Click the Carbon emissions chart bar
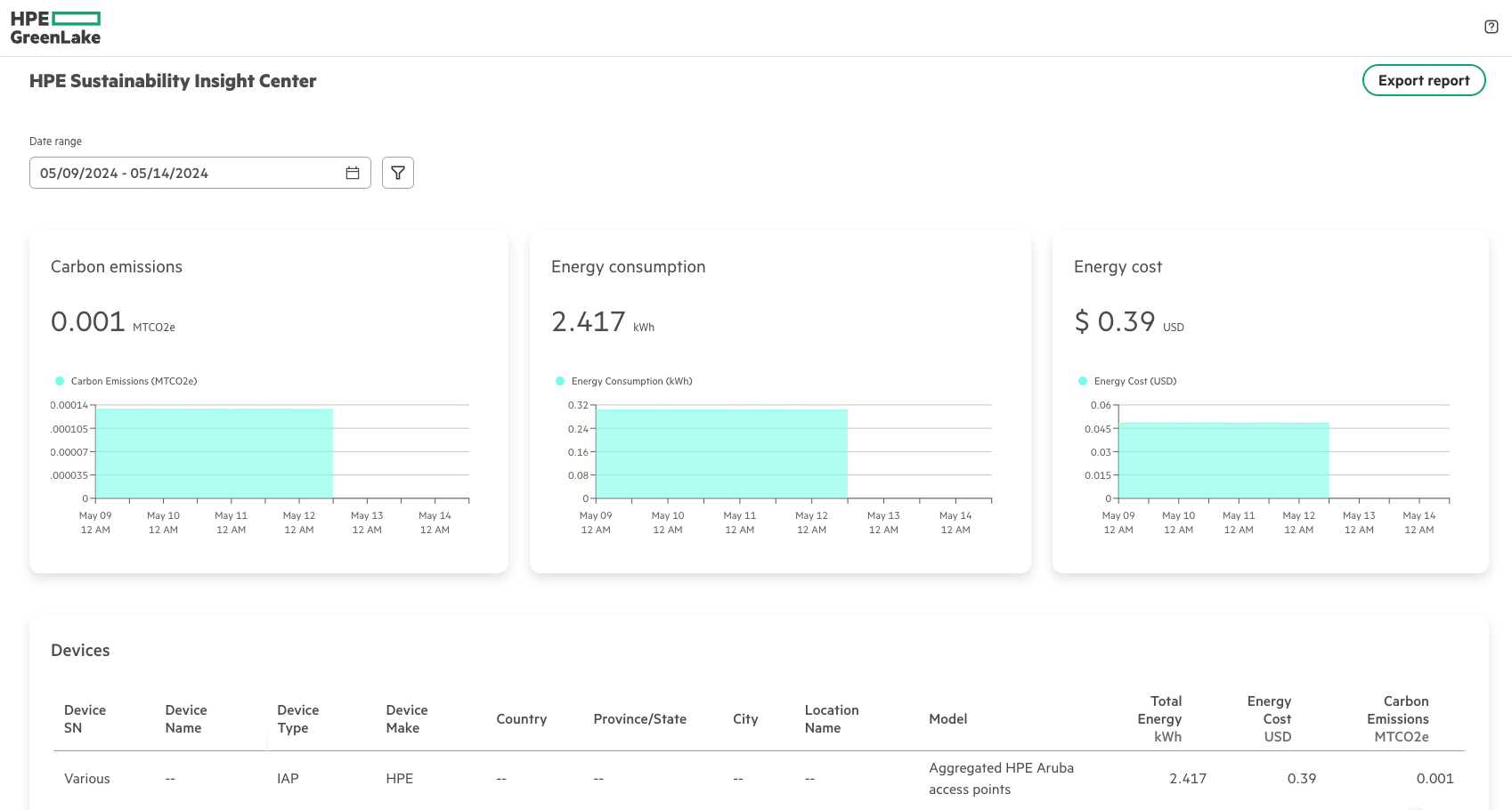 point(215,454)
